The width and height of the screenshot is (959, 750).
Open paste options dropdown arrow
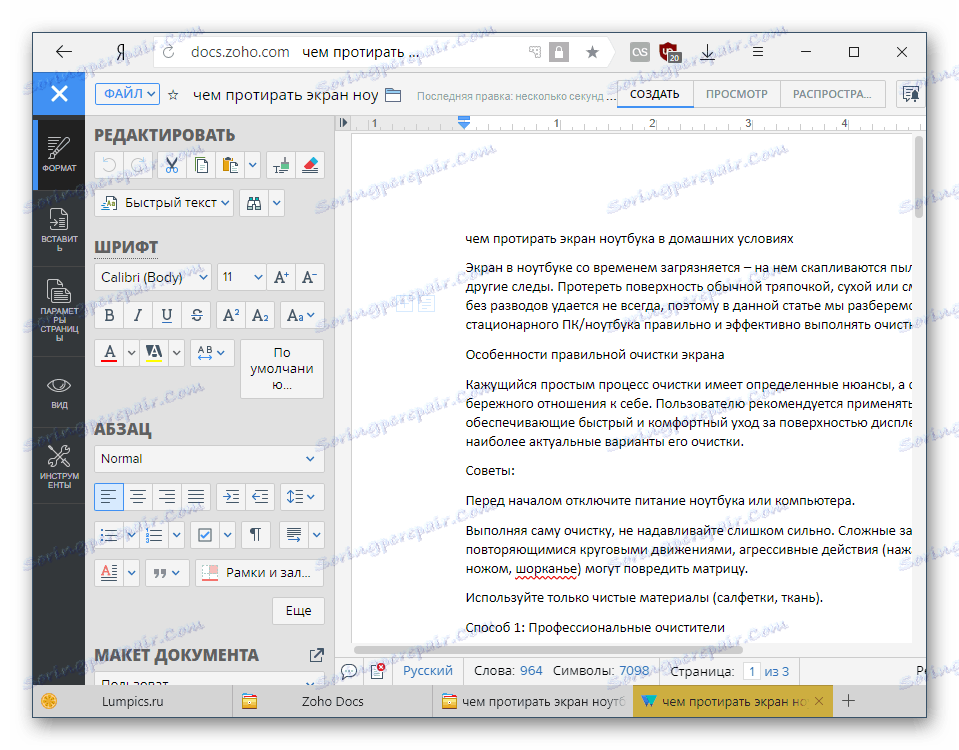click(253, 165)
